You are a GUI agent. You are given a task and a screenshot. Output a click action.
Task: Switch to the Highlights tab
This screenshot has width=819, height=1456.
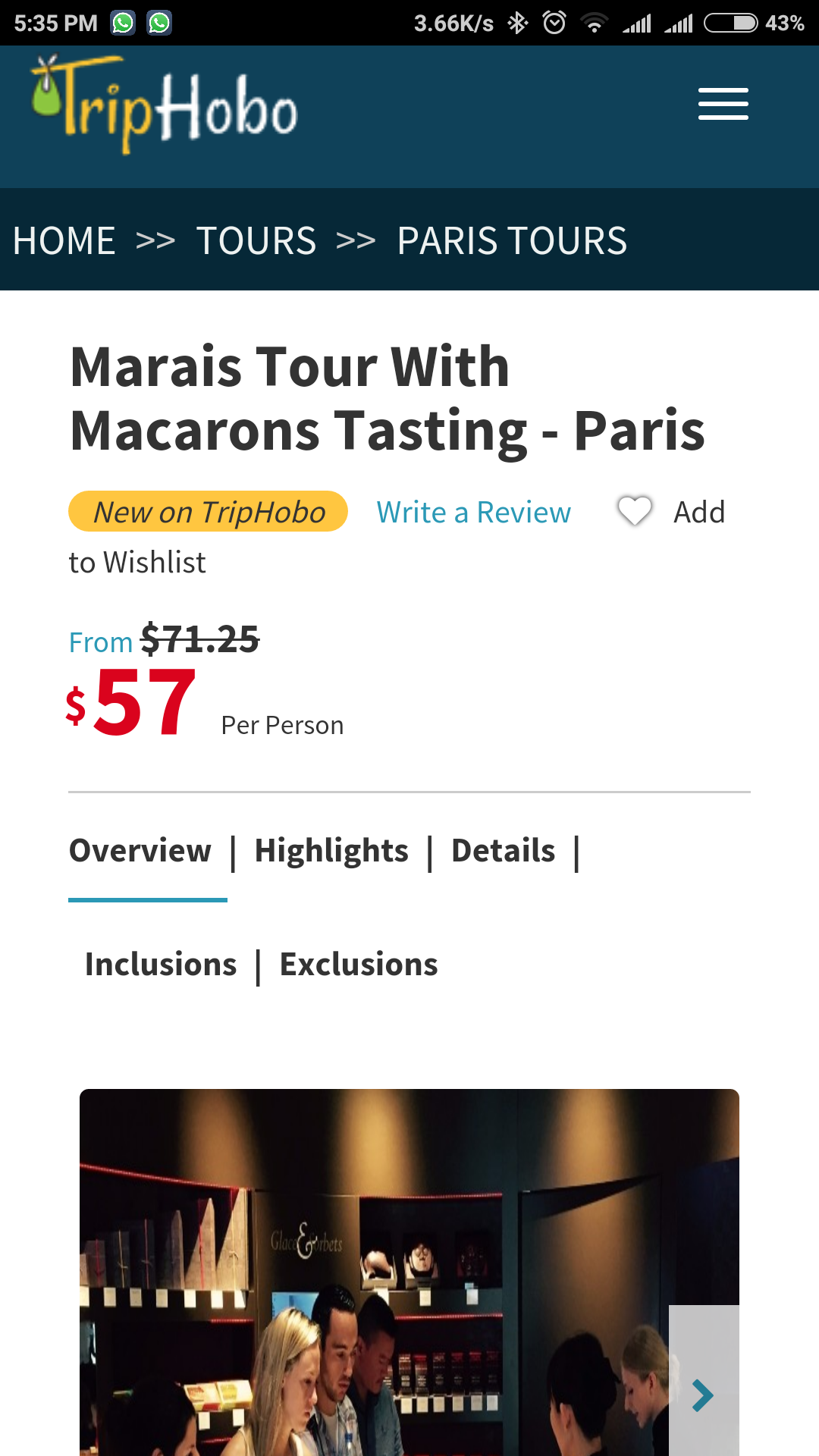click(331, 851)
